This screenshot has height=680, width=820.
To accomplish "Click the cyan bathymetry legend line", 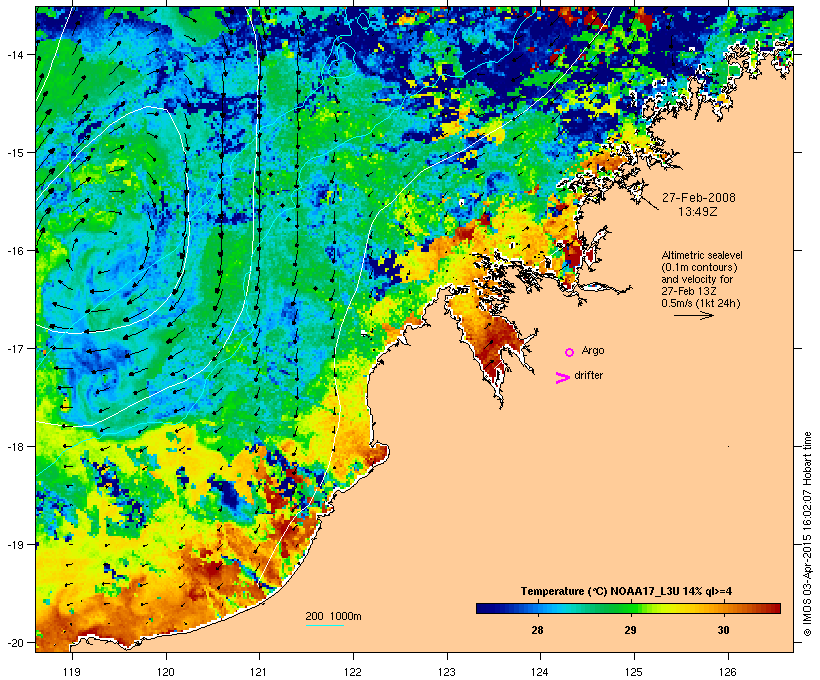I will [324, 625].
